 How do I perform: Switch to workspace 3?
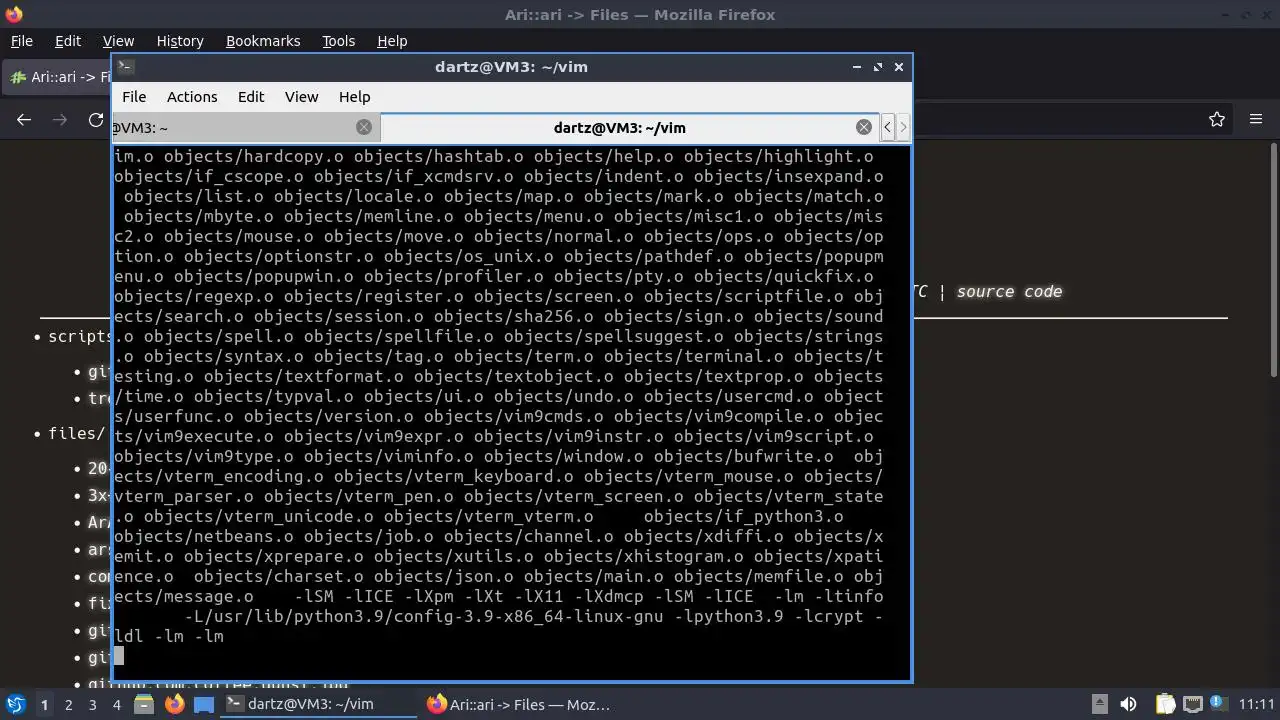(92, 705)
